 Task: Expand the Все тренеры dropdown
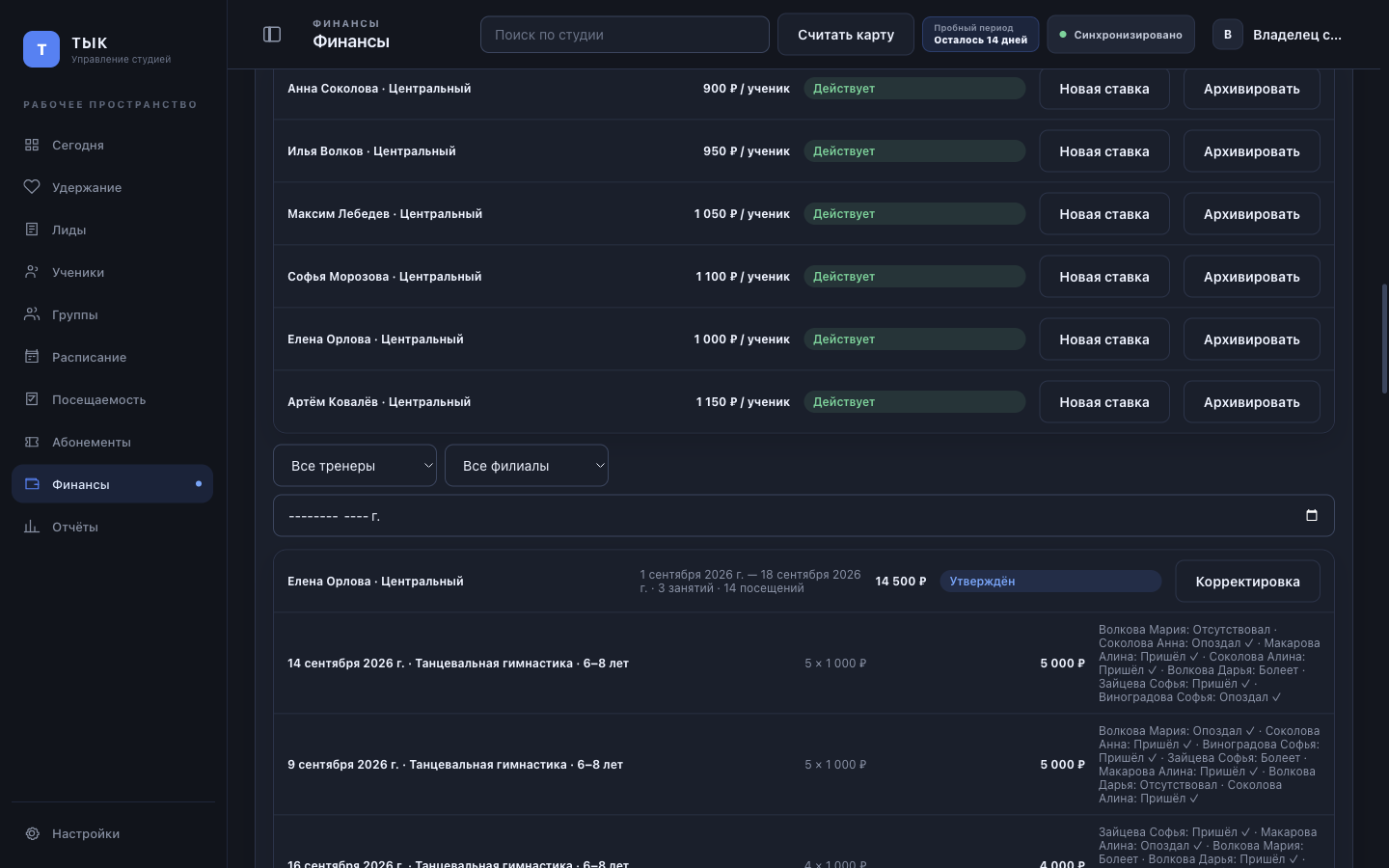[x=355, y=466]
